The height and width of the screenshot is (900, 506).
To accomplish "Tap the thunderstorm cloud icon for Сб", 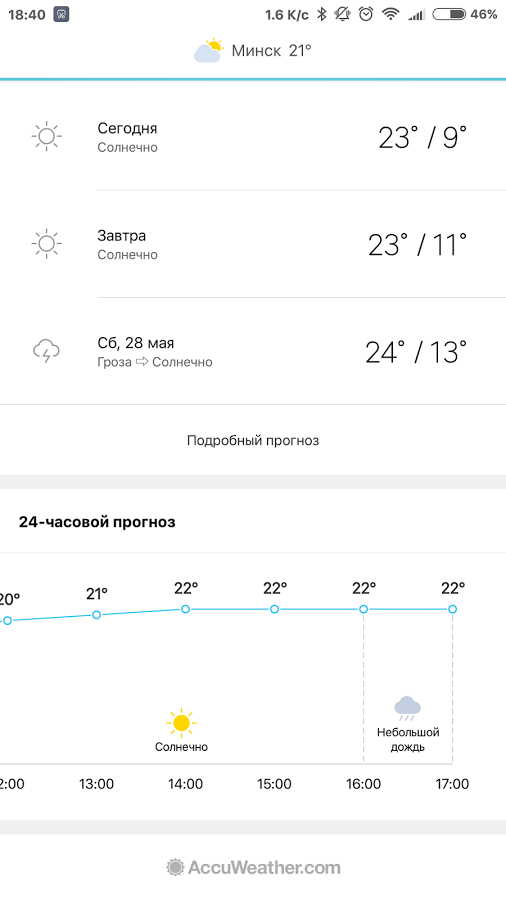I will [46, 351].
